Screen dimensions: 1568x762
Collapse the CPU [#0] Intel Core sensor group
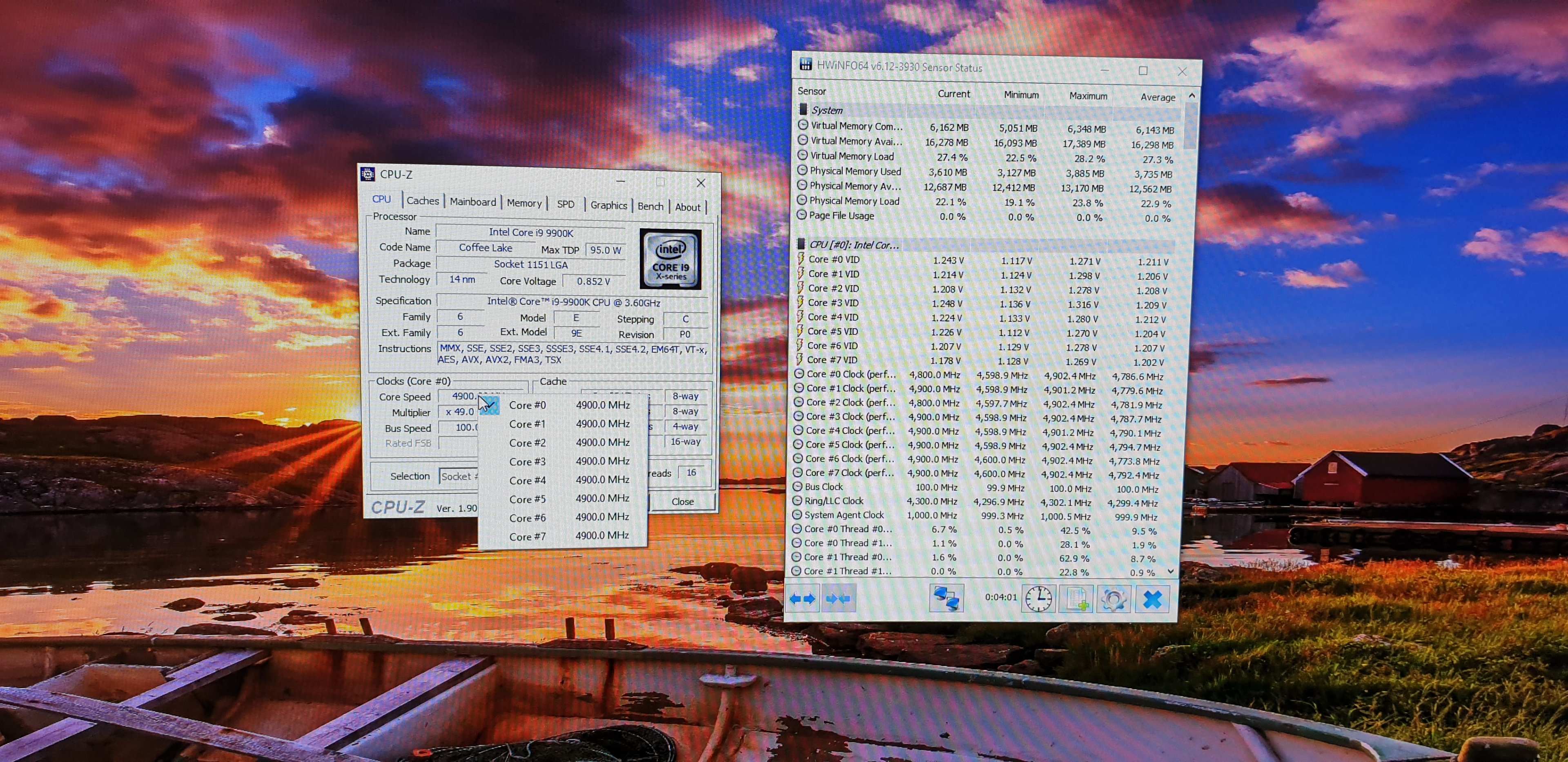pos(853,244)
